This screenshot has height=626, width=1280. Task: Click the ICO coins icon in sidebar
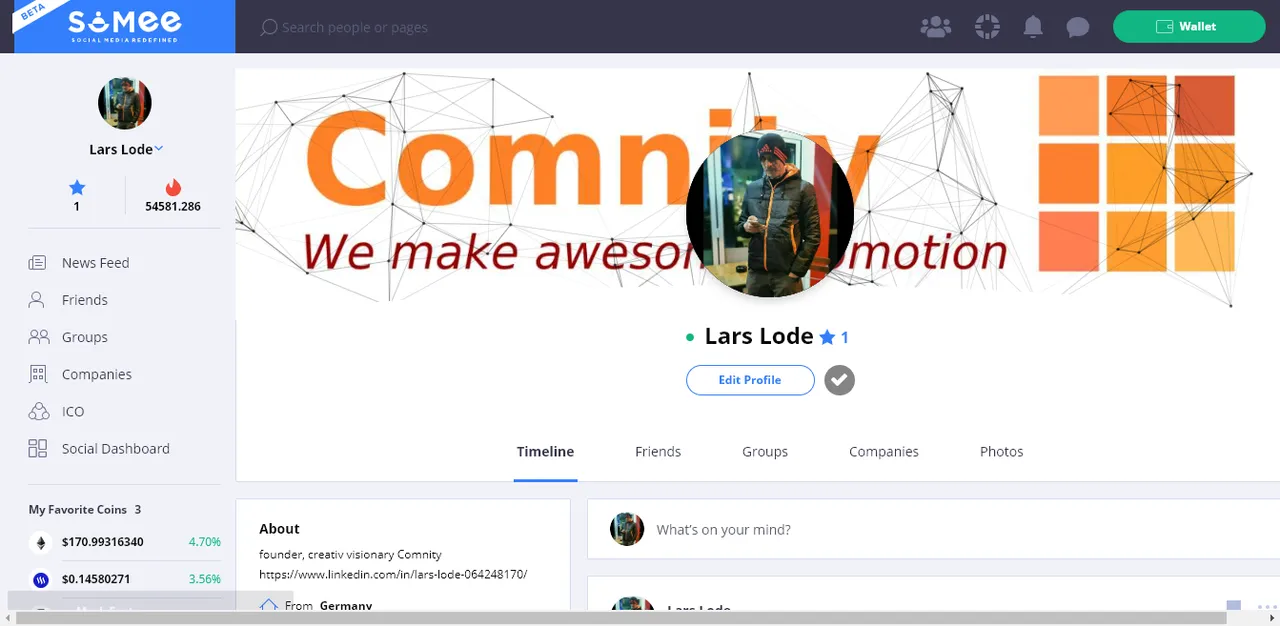pos(38,411)
